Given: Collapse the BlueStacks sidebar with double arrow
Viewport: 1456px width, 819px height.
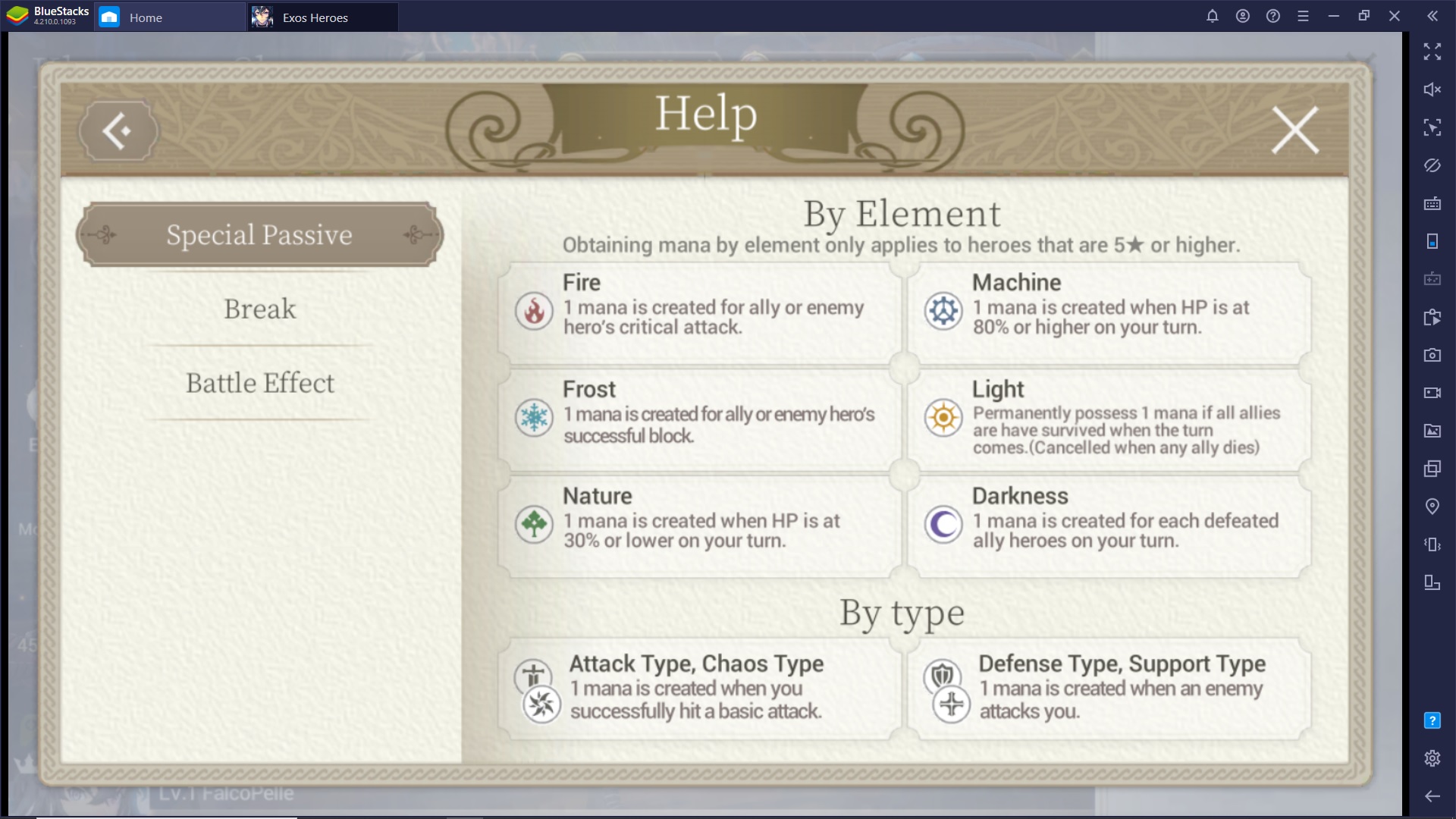Looking at the screenshot, I should [1432, 16].
